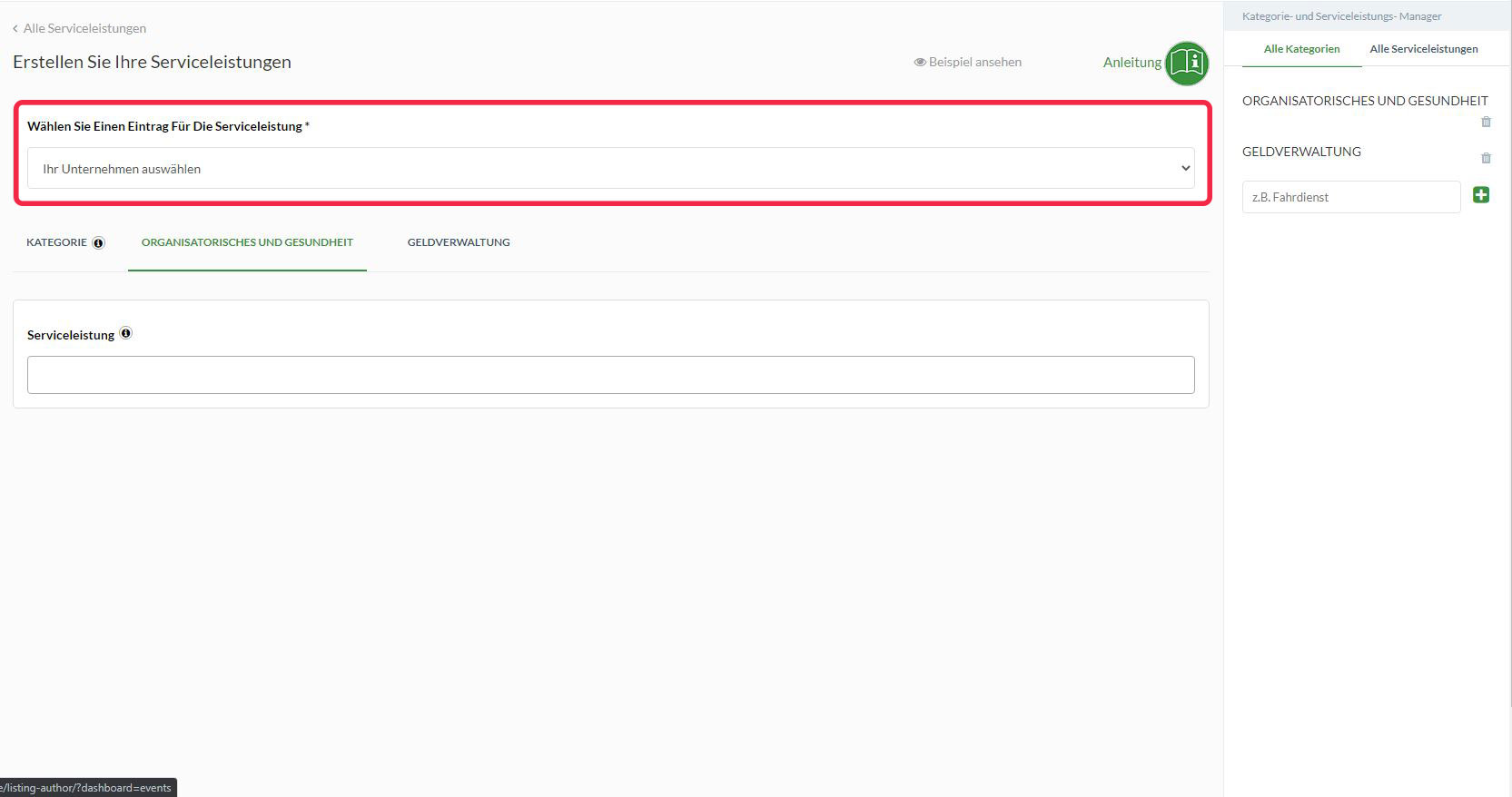
Task: Focus the Serviceleistung text input field
Action: point(610,375)
